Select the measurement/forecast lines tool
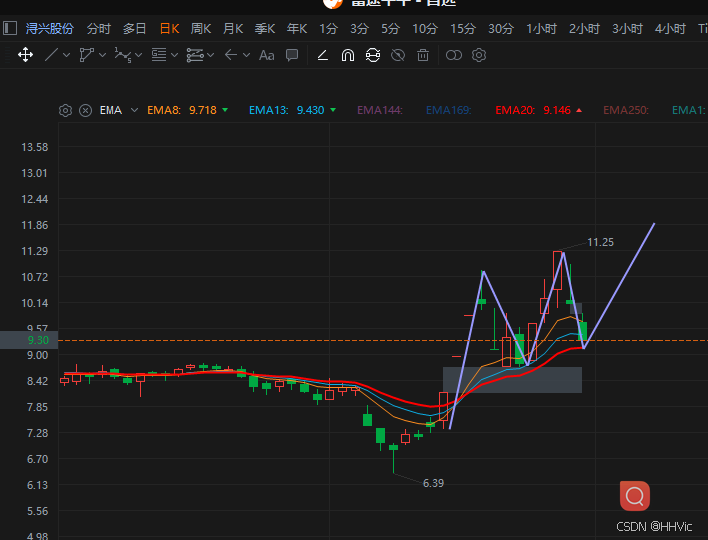 pyautogui.click(x=195, y=55)
